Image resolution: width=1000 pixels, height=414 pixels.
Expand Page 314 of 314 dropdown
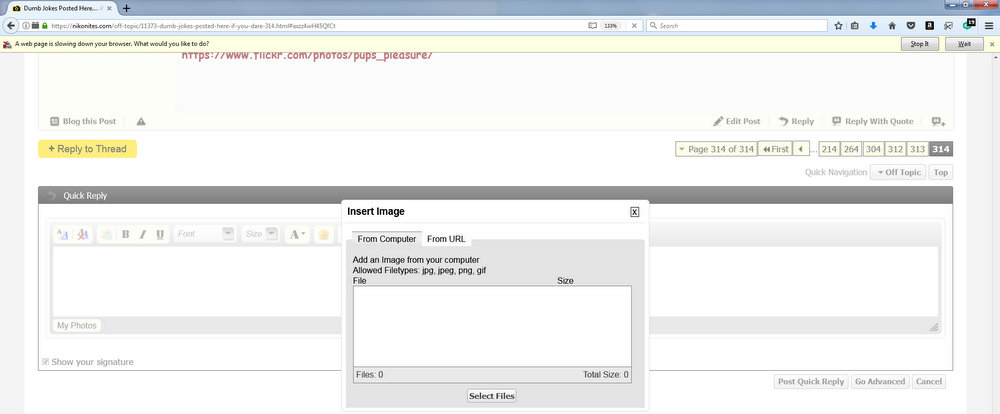pos(716,149)
